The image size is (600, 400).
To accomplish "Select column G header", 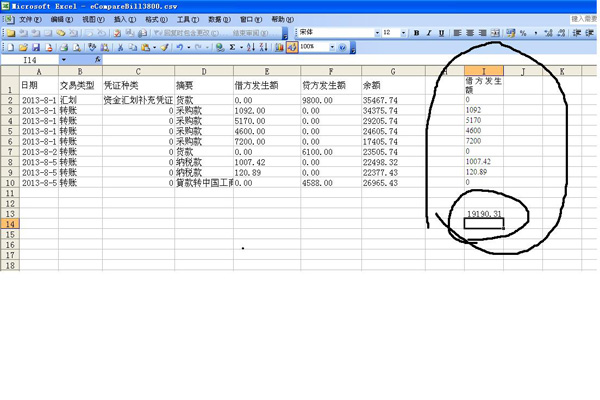I will (393, 72).
